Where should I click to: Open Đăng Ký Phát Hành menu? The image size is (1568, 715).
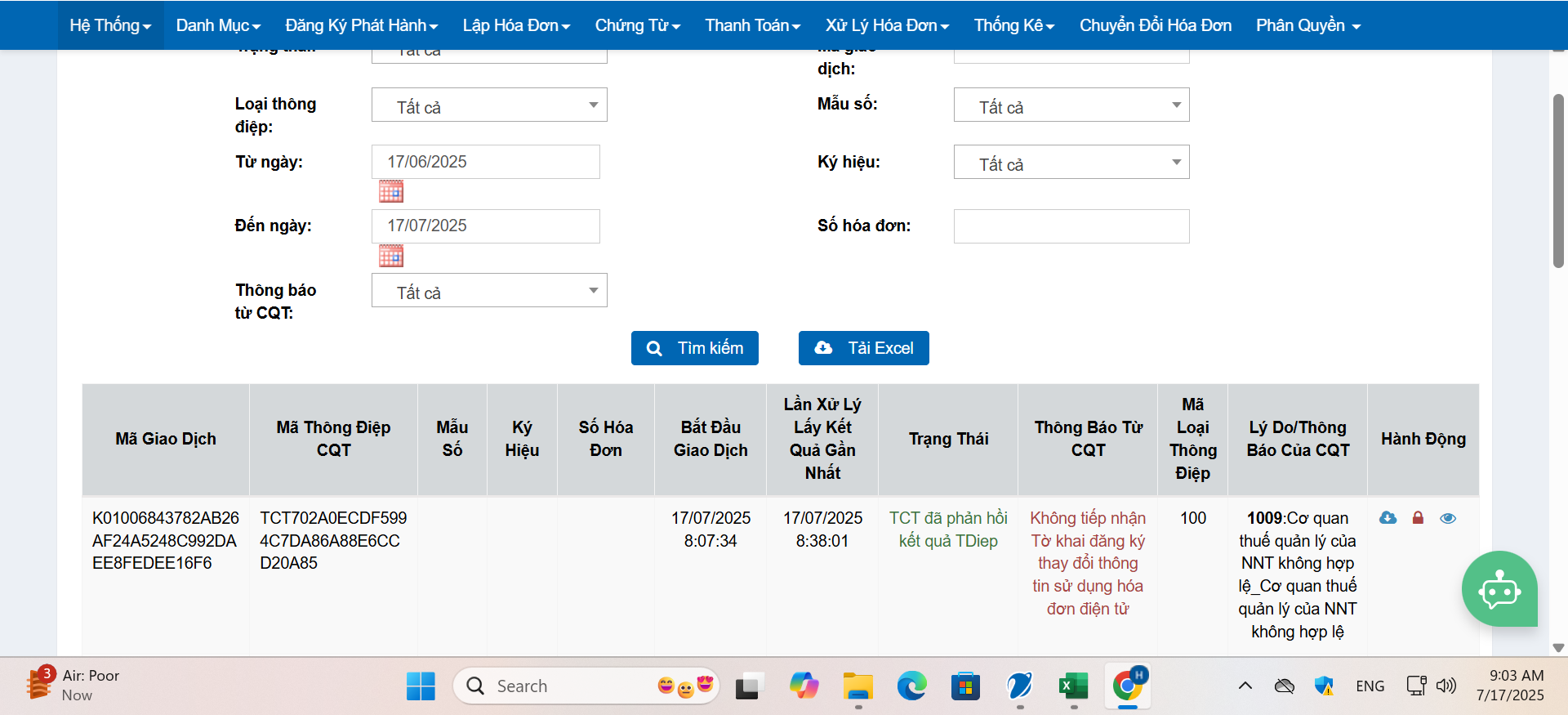tap(362, 25)
